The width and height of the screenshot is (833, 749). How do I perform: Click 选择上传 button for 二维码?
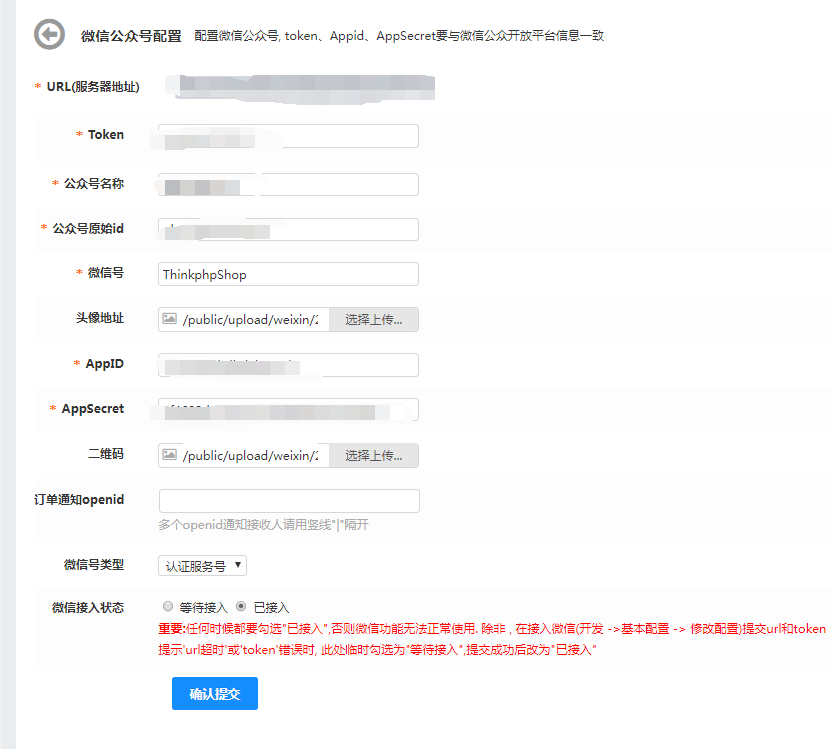(374, 456)
